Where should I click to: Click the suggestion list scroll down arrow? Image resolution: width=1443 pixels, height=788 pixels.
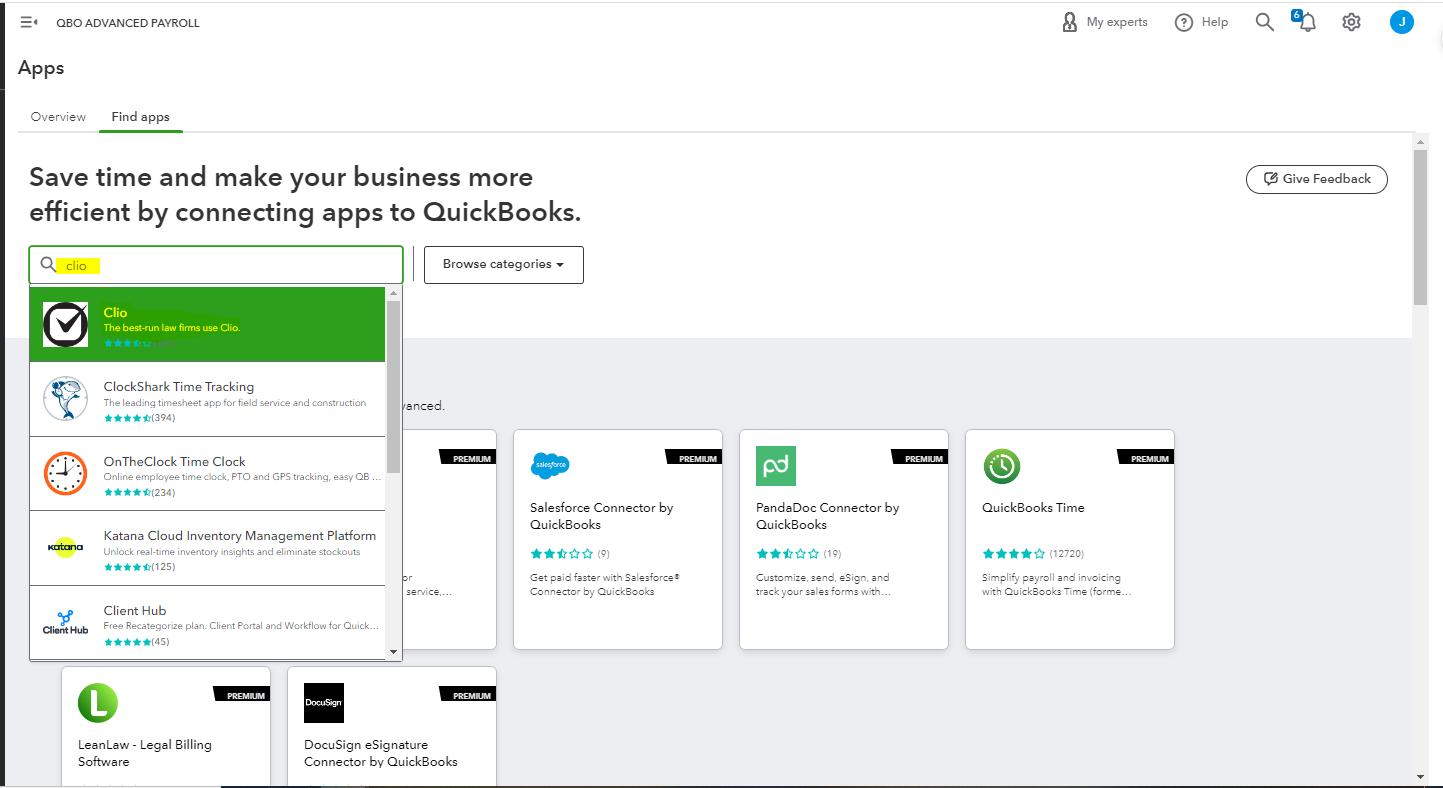393,652
